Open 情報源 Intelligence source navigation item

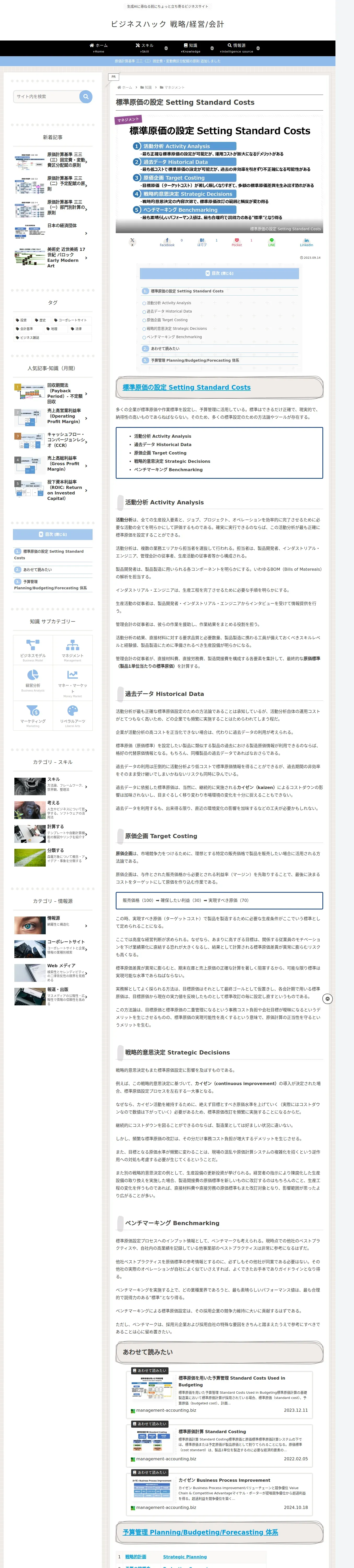pos(237,48)
